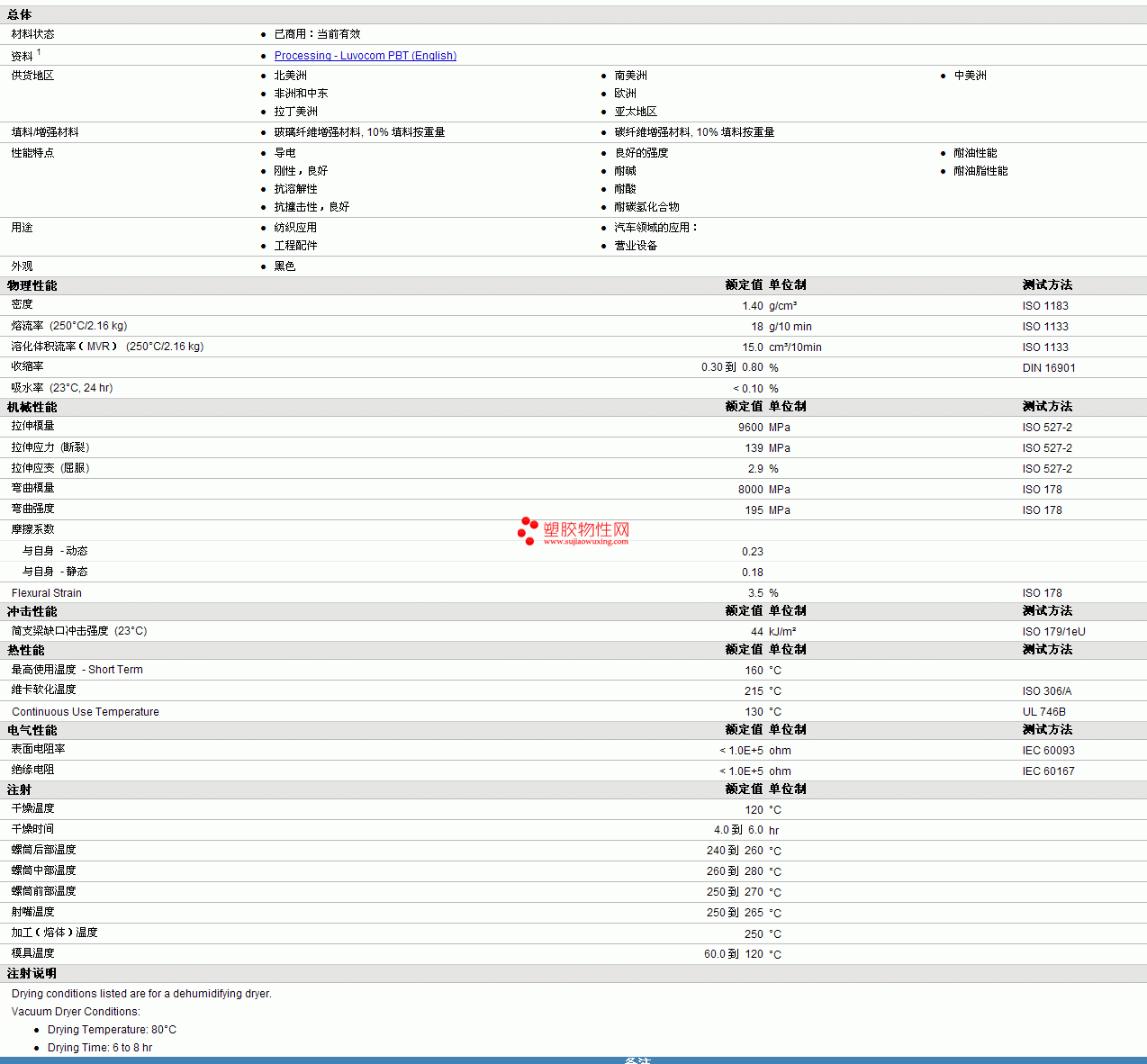Click the 热性能 section header
Image resolution: width=1147 pixels, height=1064 pixels.
(x=25, y=650)
